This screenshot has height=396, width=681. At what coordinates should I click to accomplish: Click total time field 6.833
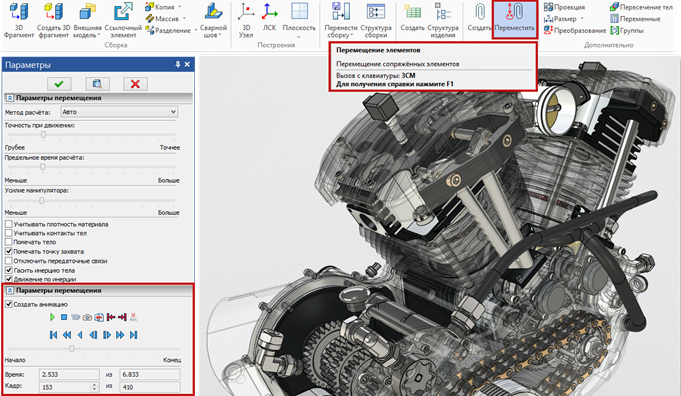tap(150, 374)
